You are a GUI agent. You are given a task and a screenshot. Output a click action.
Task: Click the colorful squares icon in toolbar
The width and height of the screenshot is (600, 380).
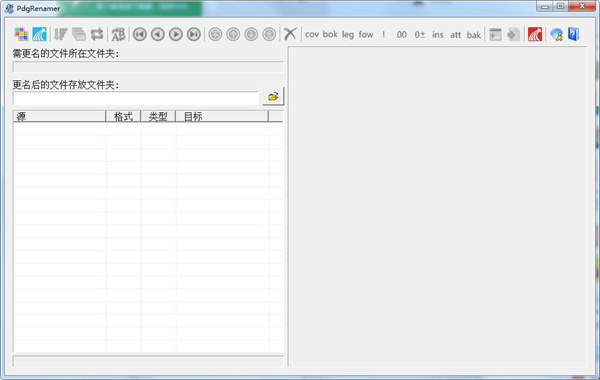[21, 34]
